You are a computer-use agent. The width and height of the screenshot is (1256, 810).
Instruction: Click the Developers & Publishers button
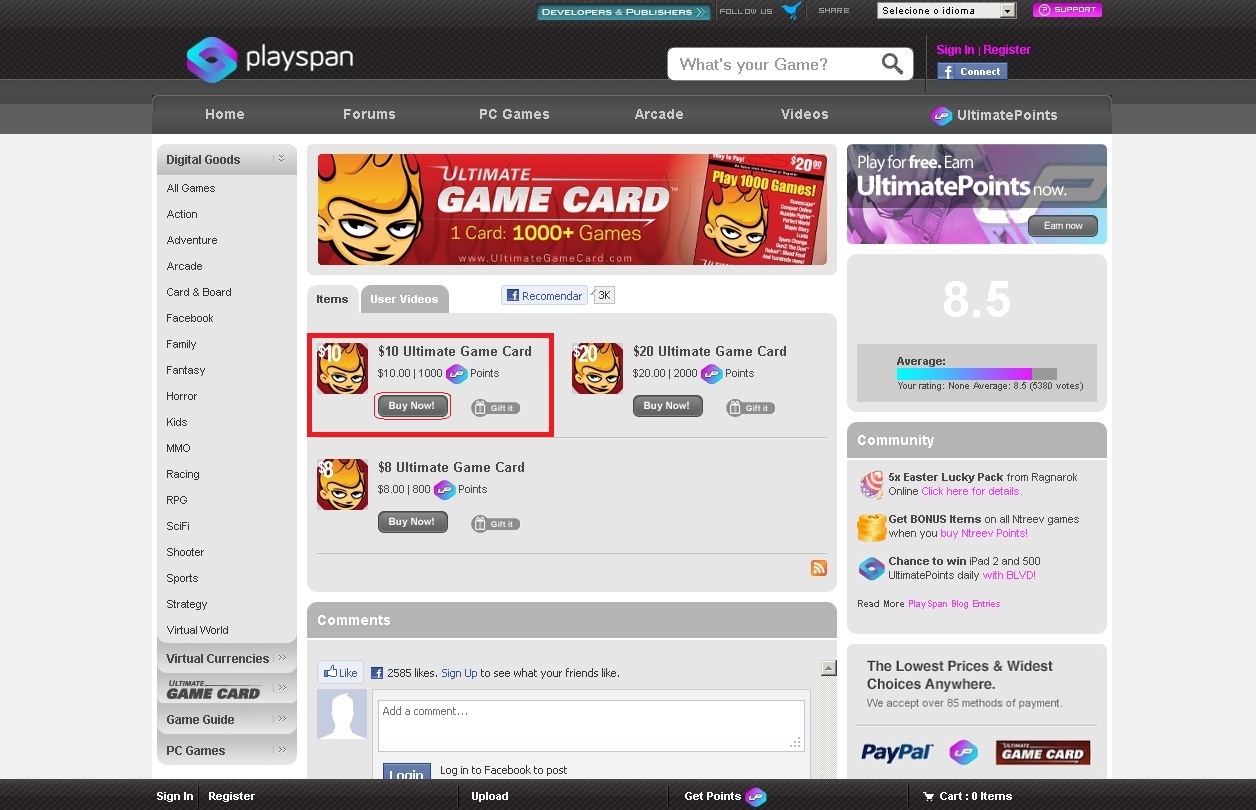[x=624, y=12]
